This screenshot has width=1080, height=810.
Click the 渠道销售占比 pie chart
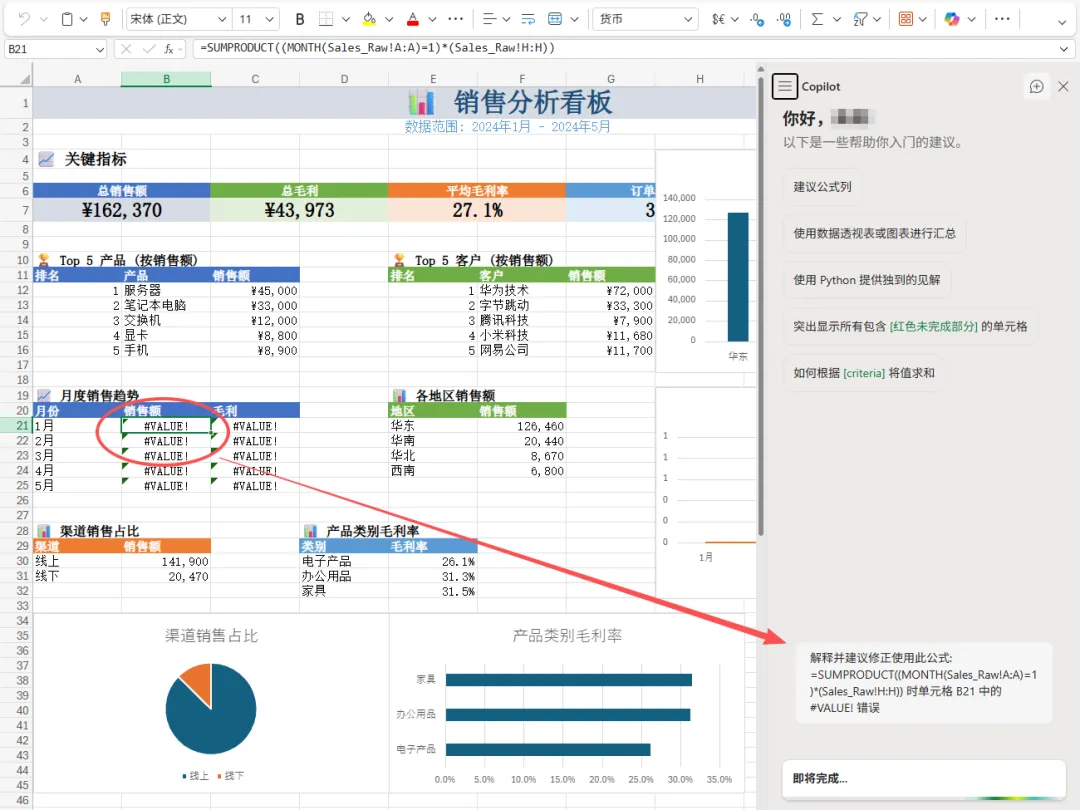pos(211,709)
